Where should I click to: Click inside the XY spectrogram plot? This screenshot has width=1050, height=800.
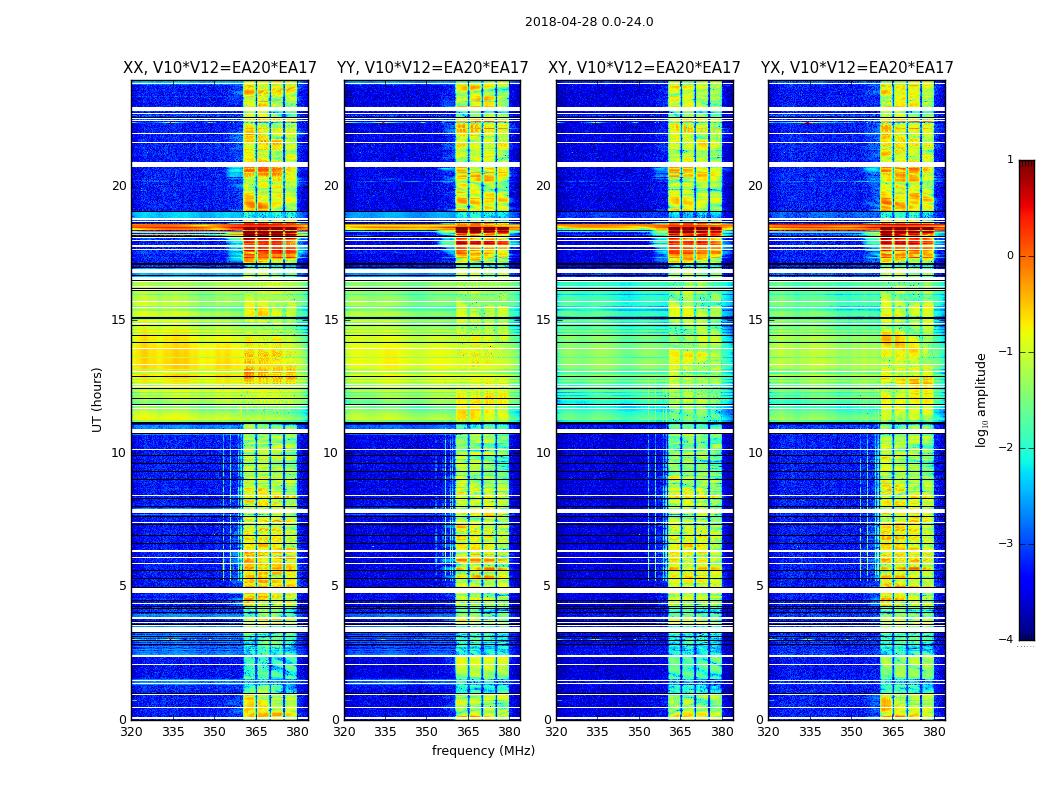point(644,400)
